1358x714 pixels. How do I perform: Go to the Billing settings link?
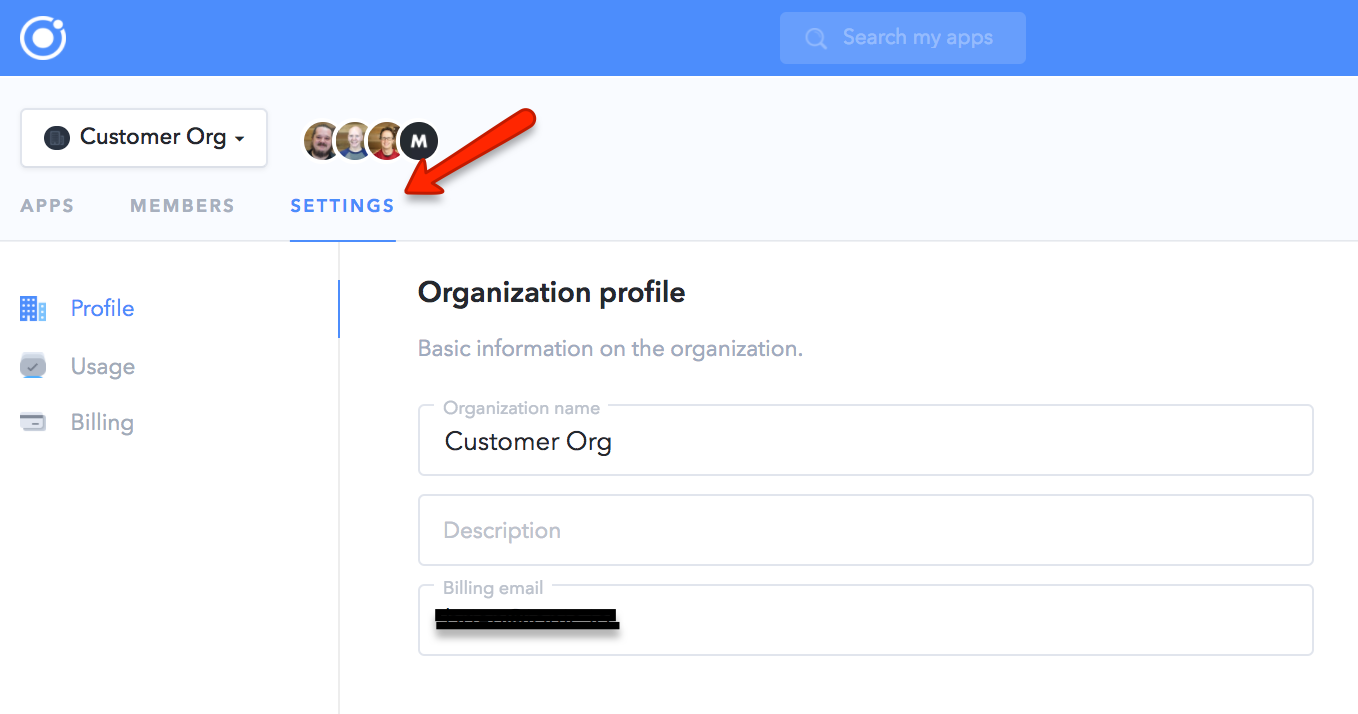[x=102, y=422]
